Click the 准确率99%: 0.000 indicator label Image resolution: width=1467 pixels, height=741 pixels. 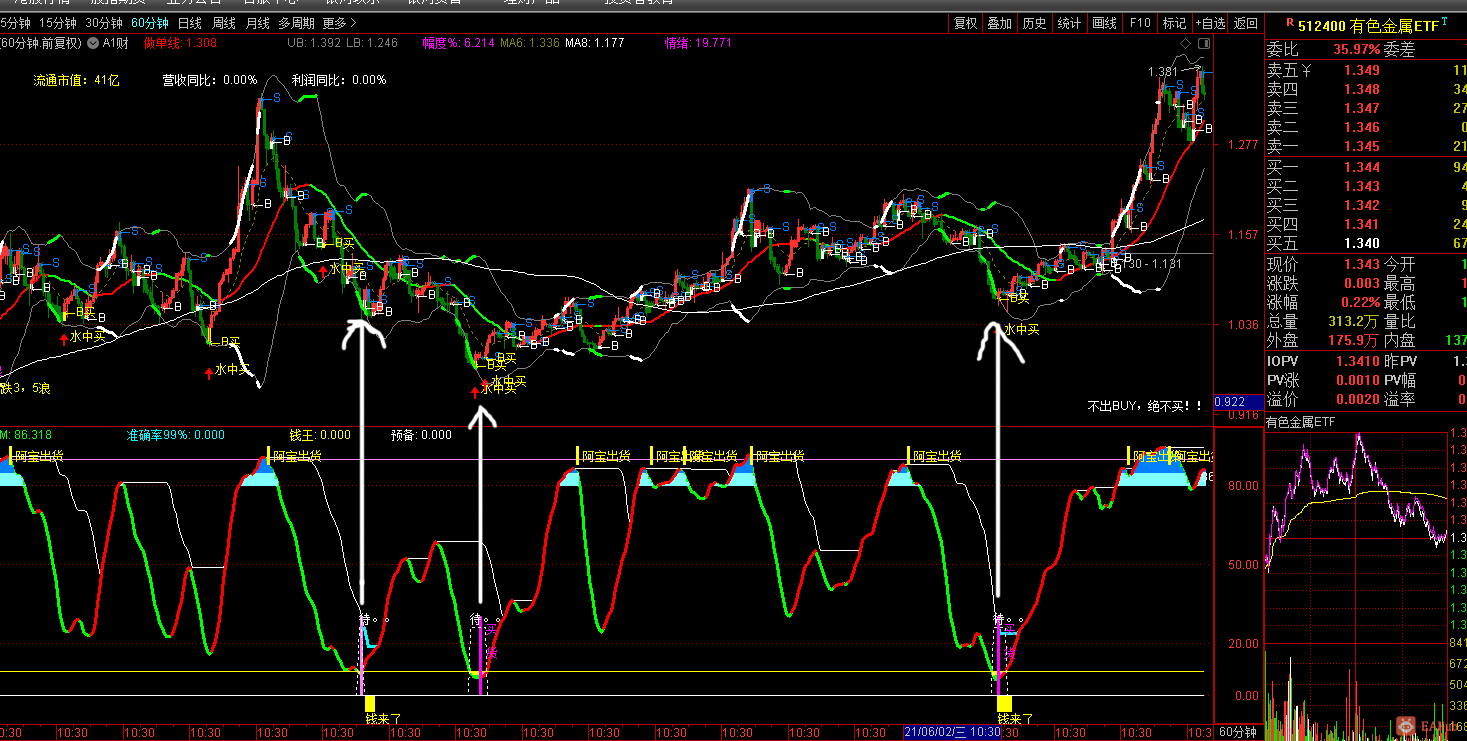click(x=175, y=435)
